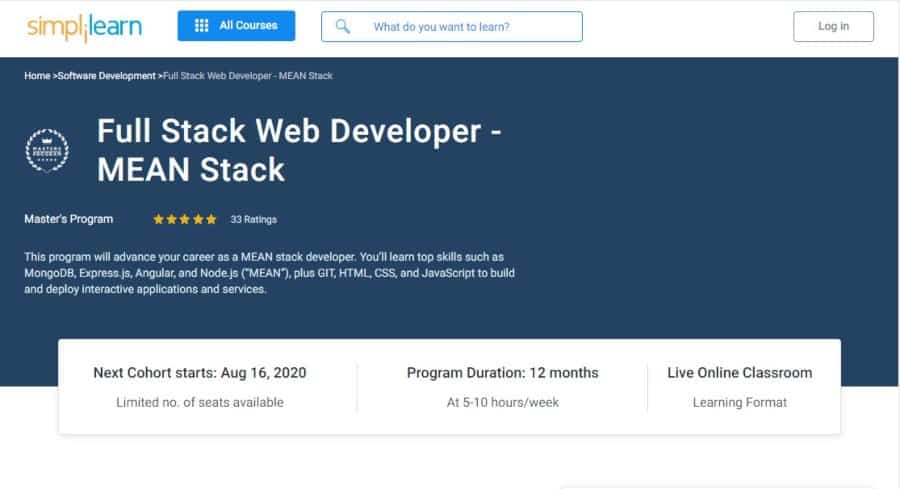900x489 pixels.
Task: Click 'Program Duration: 12 months'
Action: tap(502, 372)
